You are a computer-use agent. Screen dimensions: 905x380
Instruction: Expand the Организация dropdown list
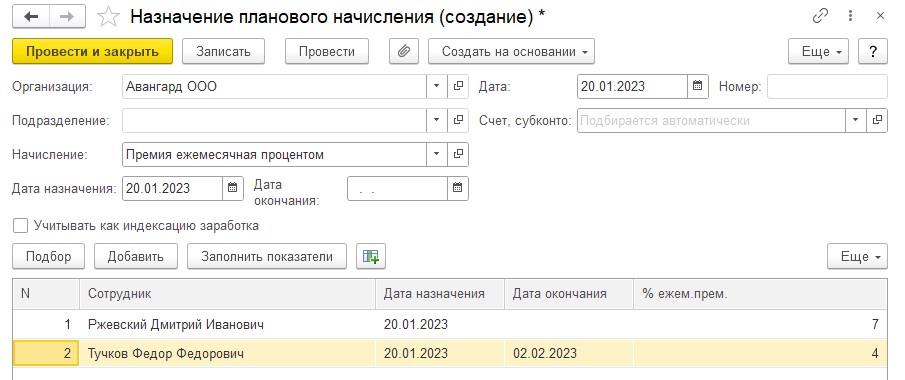point(437,87)
